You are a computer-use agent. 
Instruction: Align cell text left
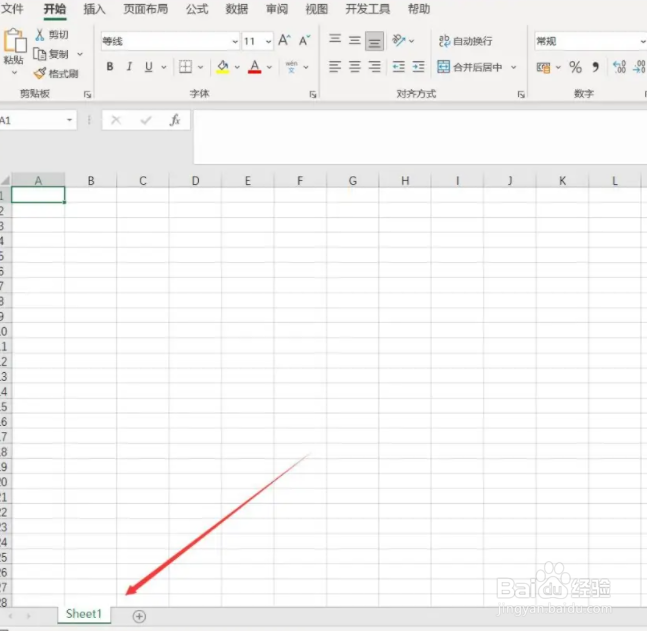tap(335, 66)
